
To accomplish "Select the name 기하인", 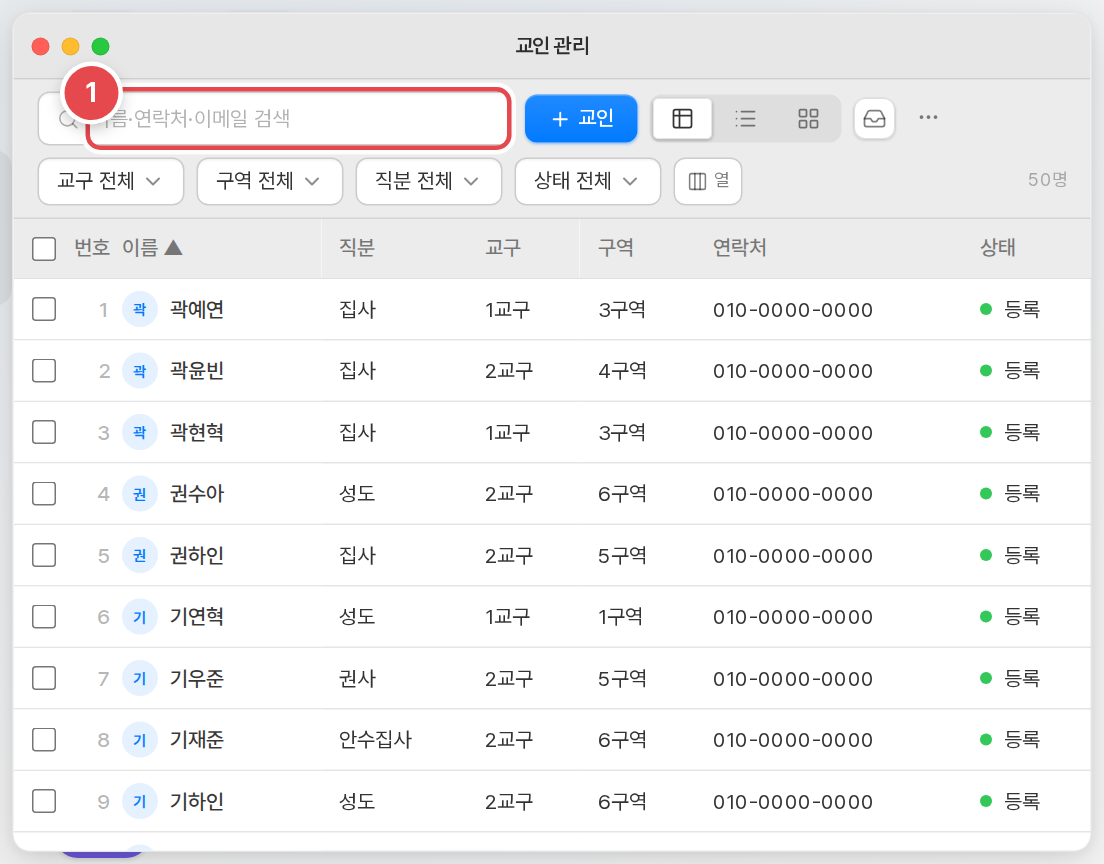I will coord(197,801).
